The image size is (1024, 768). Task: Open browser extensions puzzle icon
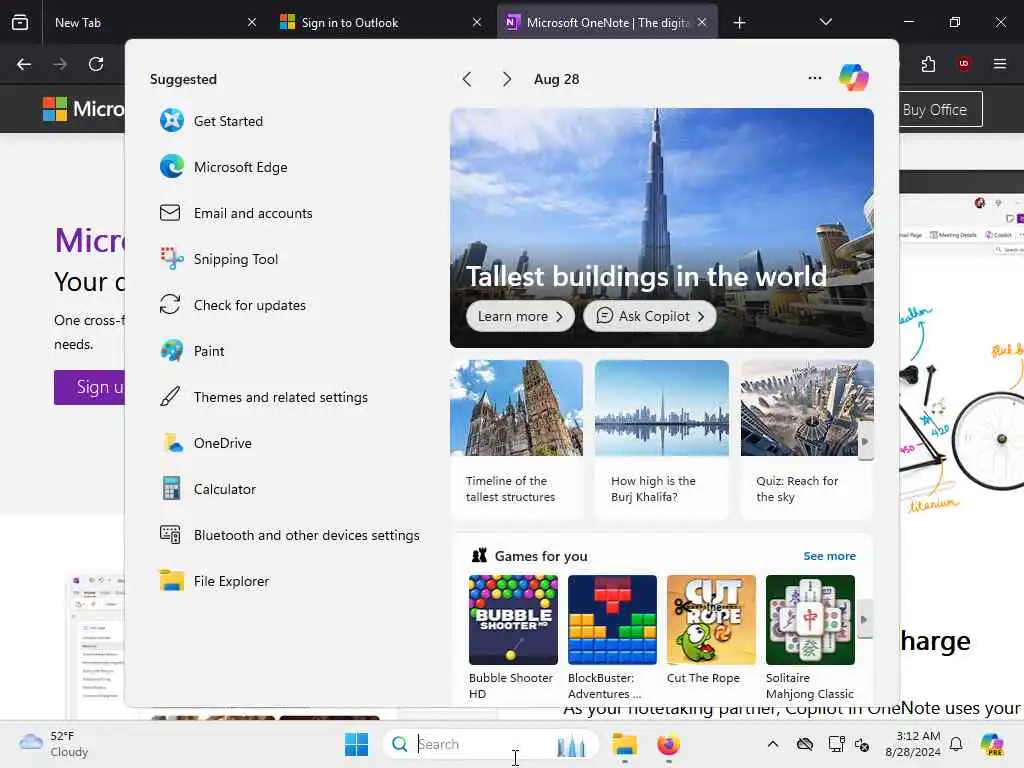928,64
